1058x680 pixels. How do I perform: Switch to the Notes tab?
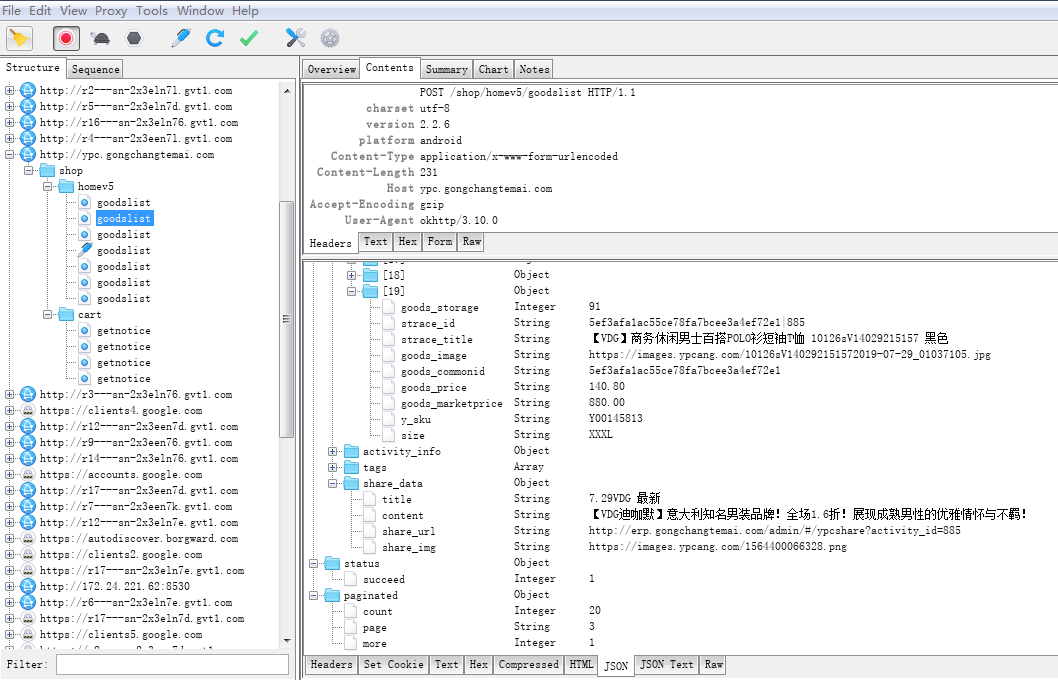click(534, 69)
